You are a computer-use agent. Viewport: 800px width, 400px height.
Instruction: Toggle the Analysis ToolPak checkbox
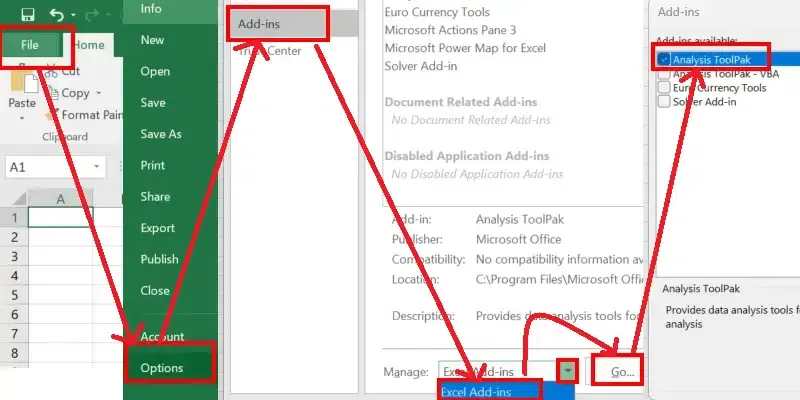pyautogui.click(x=664, y=60)
